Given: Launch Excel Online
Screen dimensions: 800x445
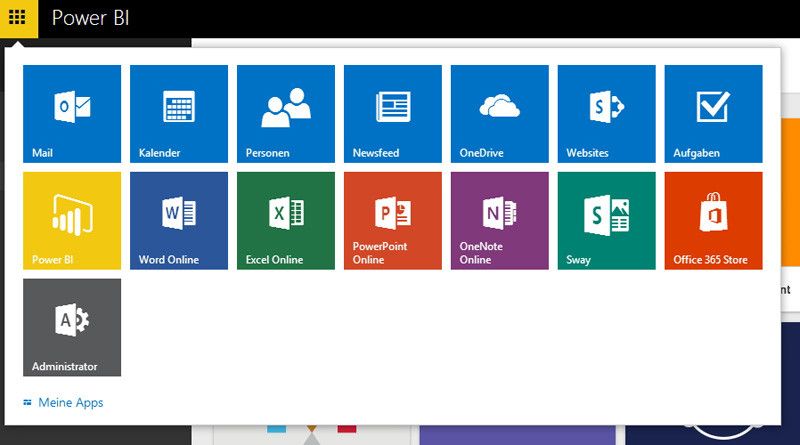Looking at the screenshot, I should coord(286,220).
